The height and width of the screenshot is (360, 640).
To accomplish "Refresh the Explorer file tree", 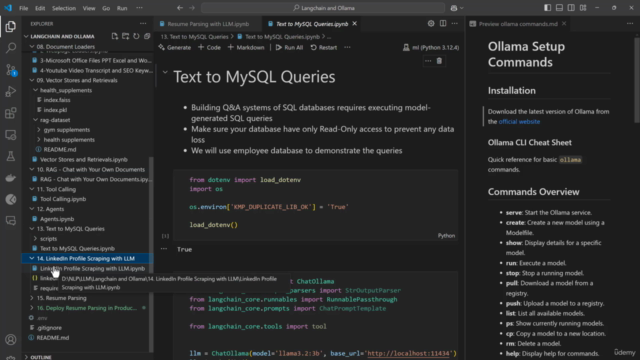I will 136,36.
